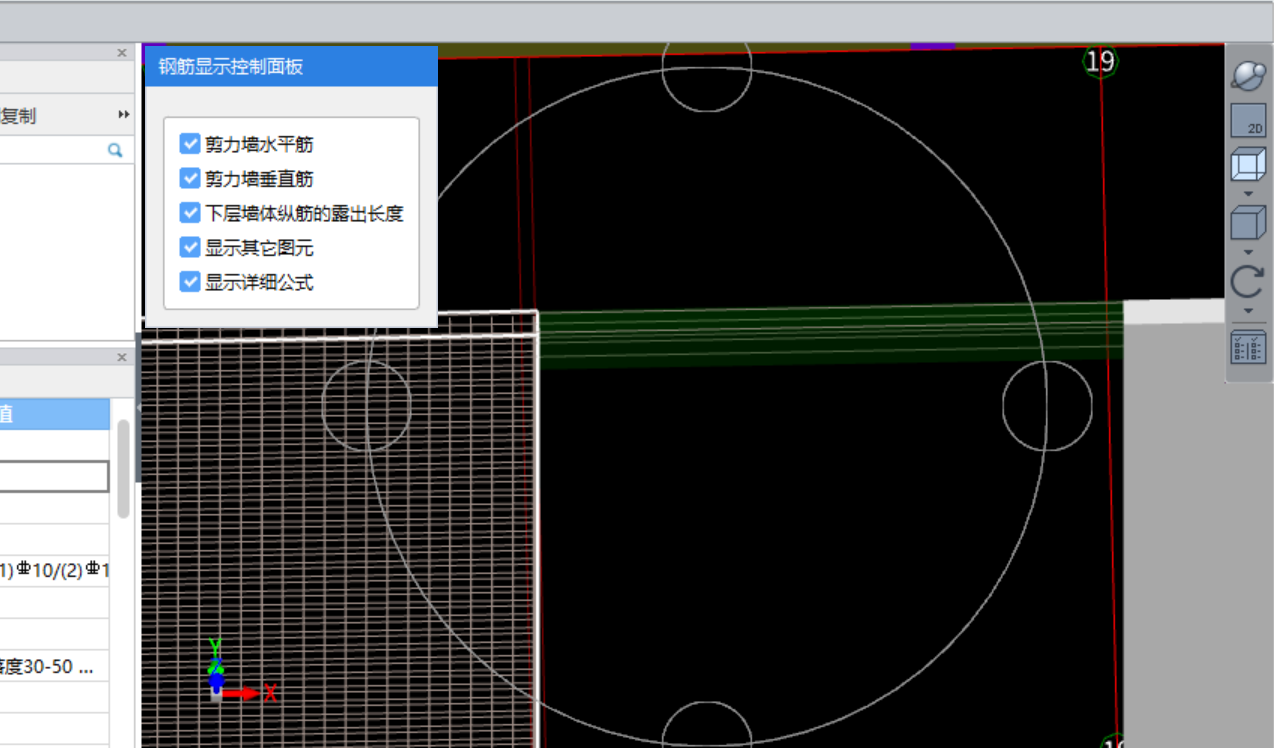
Task: Expand toolbar overflow arrows beside 复制
Action: [x=124, y=115]
